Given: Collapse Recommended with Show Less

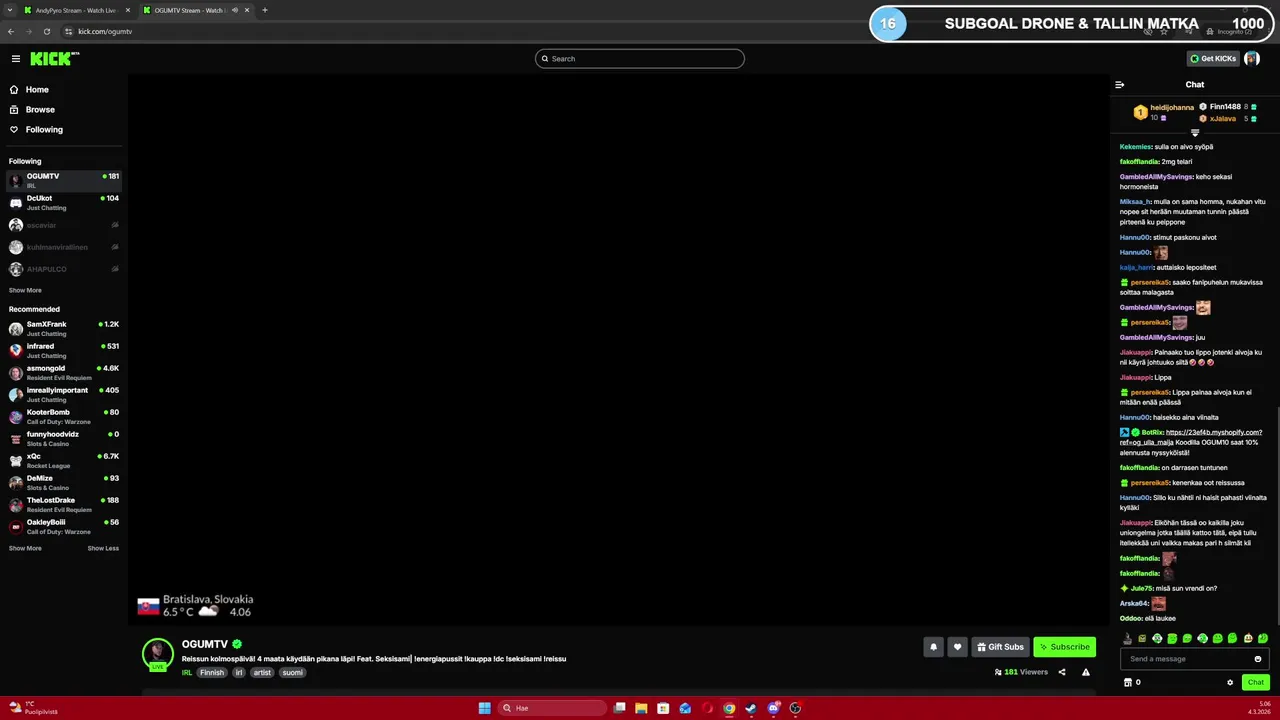Looking at the screenshot, I should [103, 548].
